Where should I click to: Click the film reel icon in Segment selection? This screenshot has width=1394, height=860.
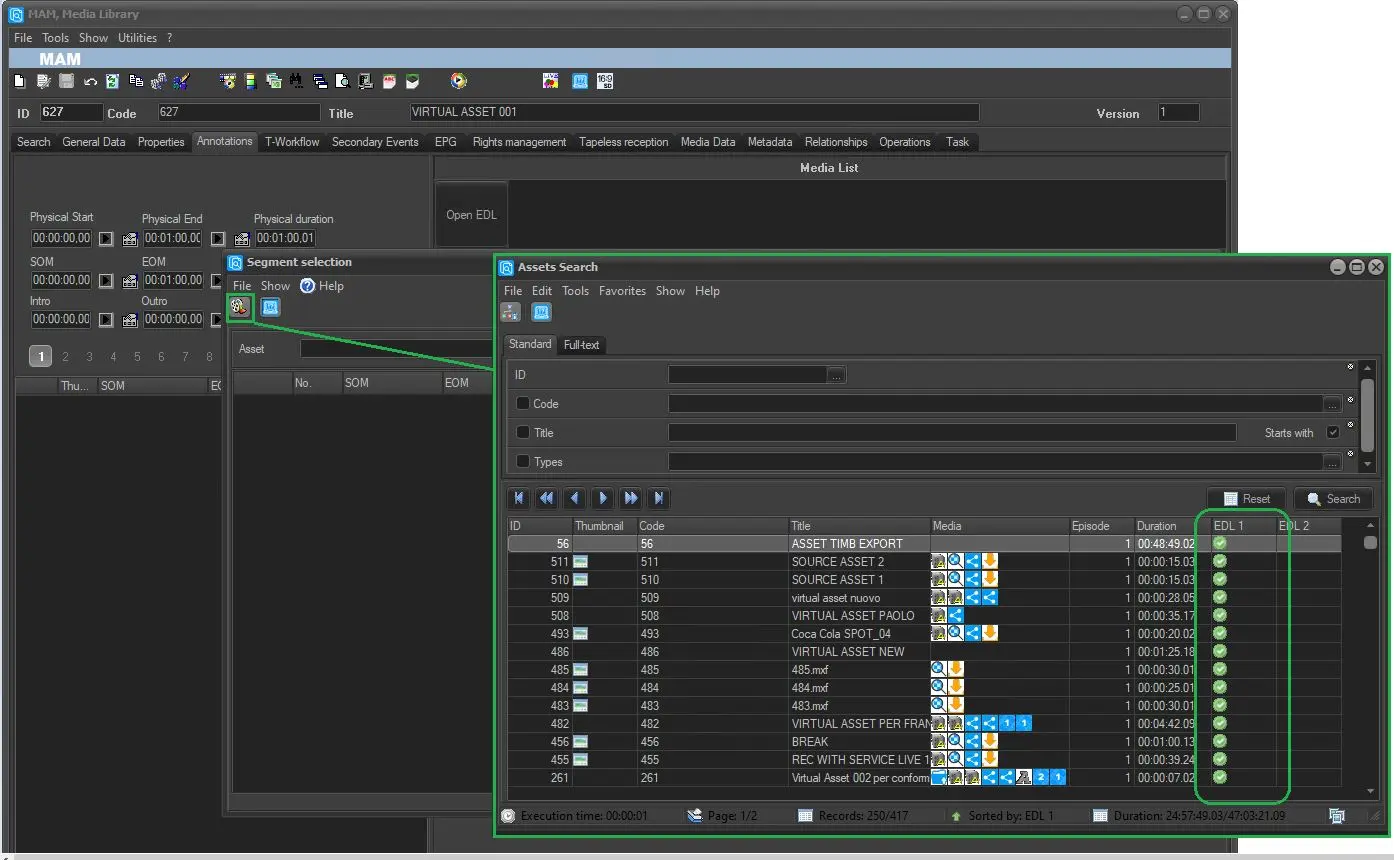click(x=238, y=308)
